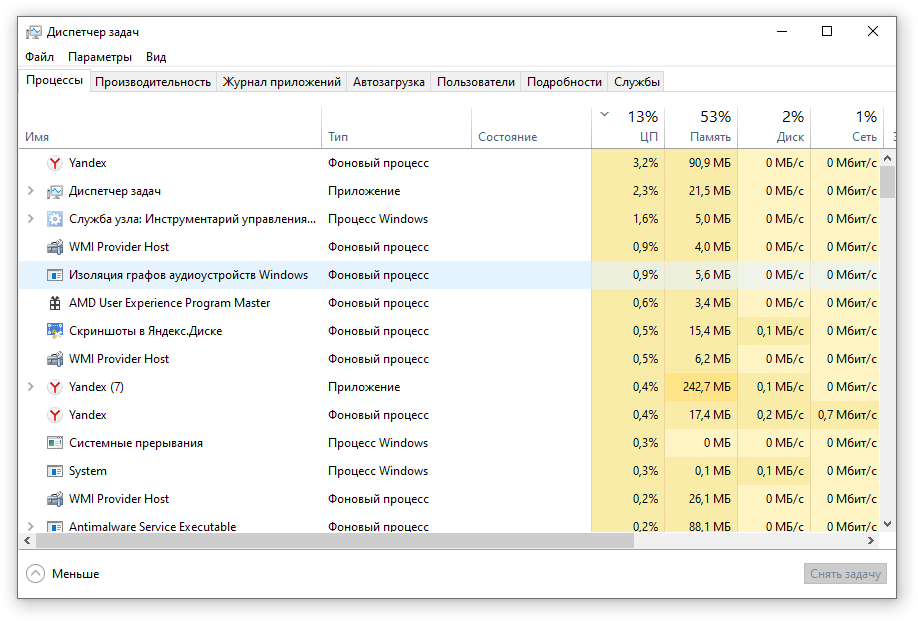Expand the Yandex (7) process group
The image size is (918, 621).
(30, 387)
